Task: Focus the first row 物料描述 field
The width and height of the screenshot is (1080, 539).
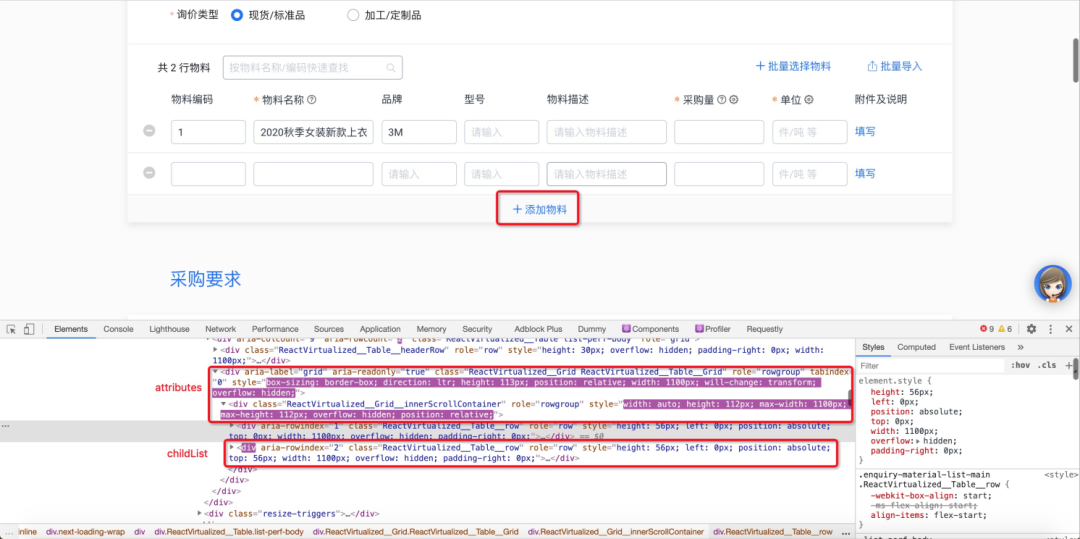Action: [607, 132]
